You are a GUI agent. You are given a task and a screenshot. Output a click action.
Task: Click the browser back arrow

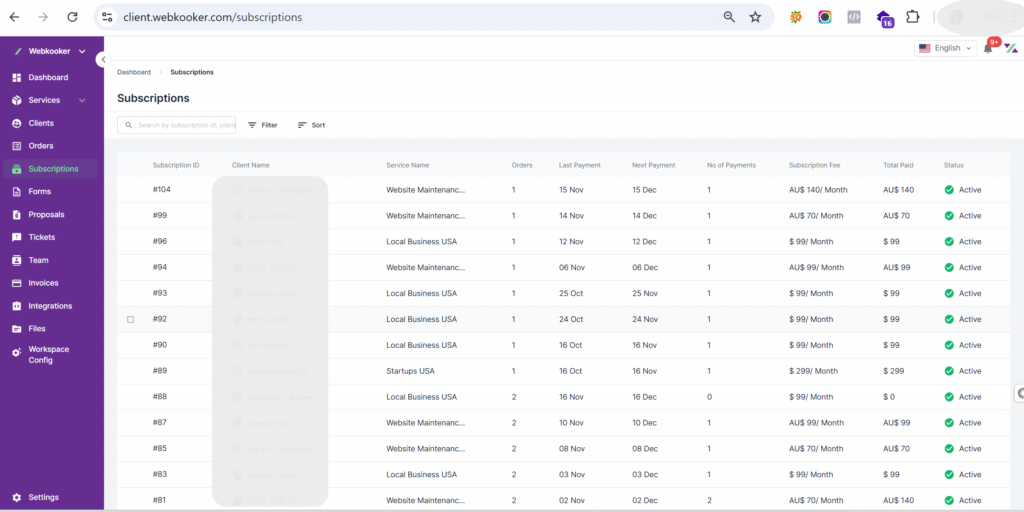click(14, 17)
